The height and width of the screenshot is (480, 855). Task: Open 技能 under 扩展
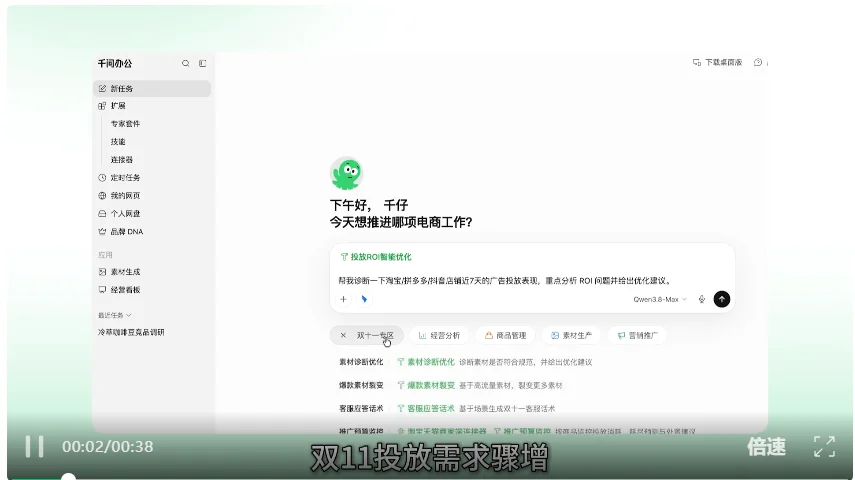pyautogui.click(x=118, y=142)
